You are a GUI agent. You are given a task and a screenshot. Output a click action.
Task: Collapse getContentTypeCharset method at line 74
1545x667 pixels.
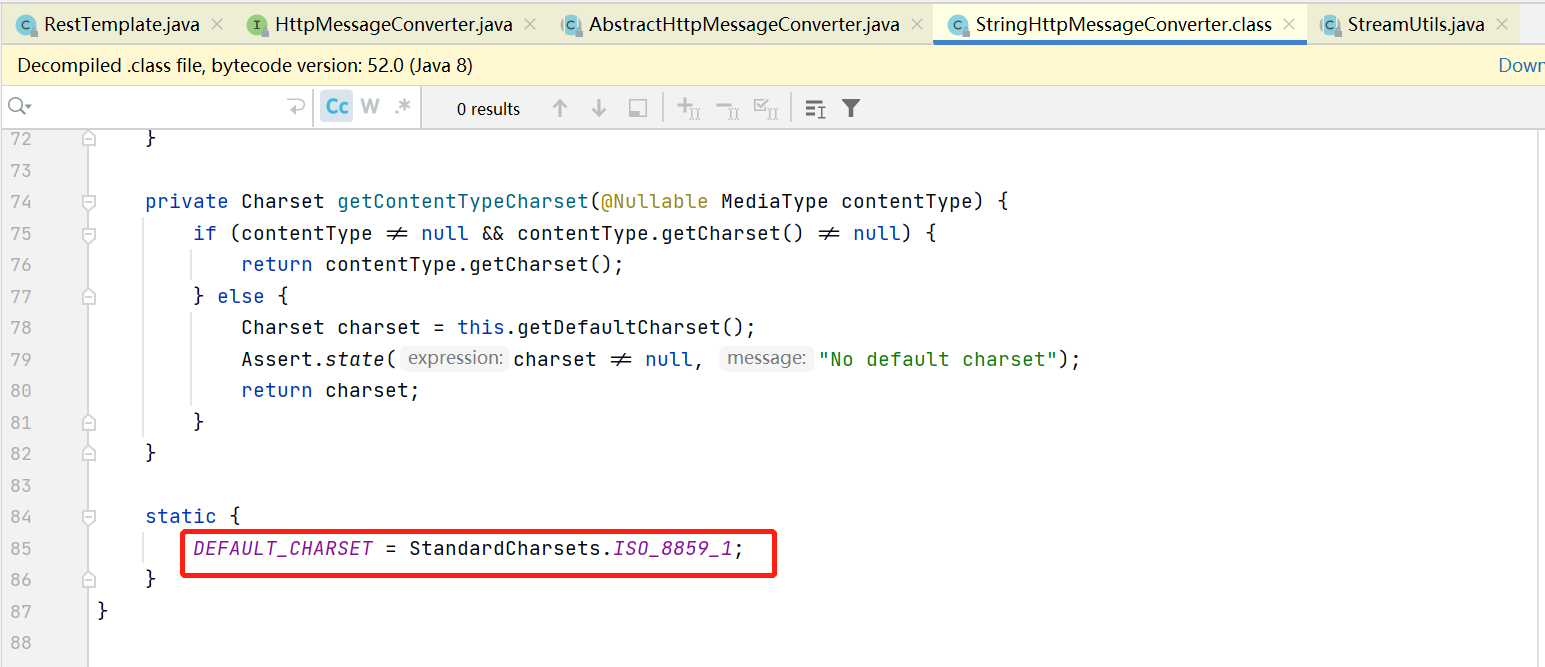tap(89, 202)
